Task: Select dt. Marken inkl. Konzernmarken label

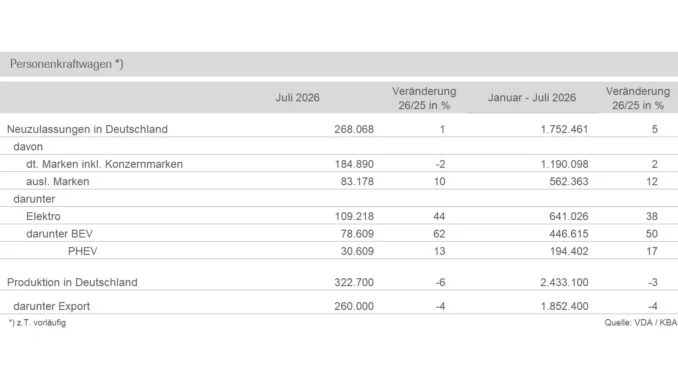Action: point(104,164)
